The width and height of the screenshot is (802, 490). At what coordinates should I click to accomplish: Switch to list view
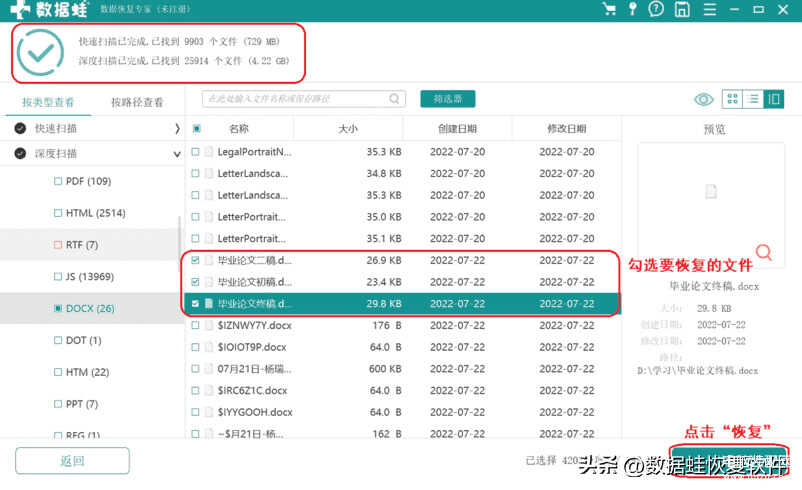753,99
